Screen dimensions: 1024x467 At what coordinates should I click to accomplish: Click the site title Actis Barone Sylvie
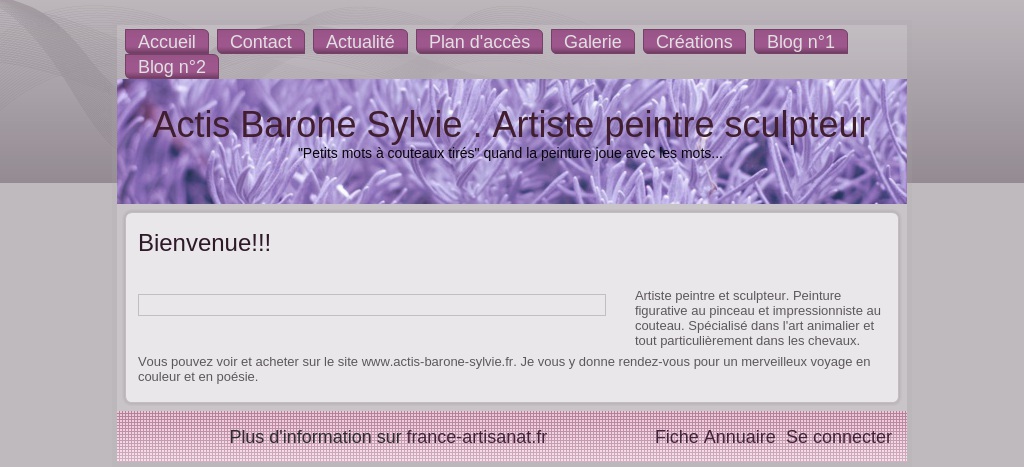(x=511, y=124)
